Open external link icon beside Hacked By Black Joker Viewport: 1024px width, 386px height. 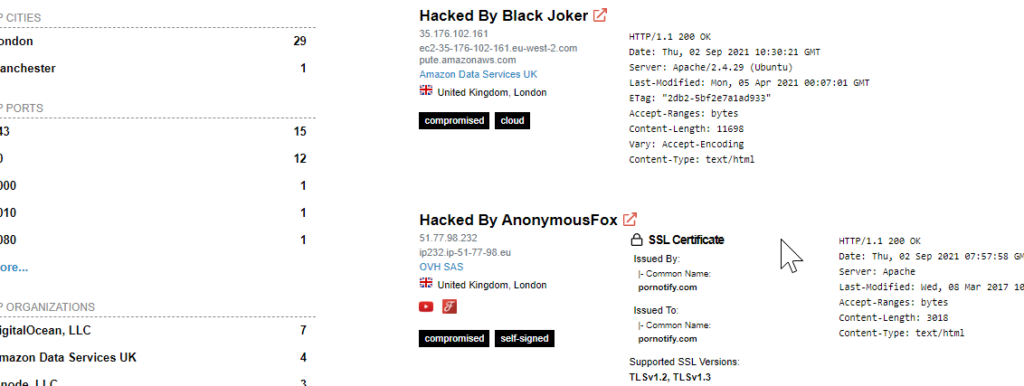click(x=600, y=16)
